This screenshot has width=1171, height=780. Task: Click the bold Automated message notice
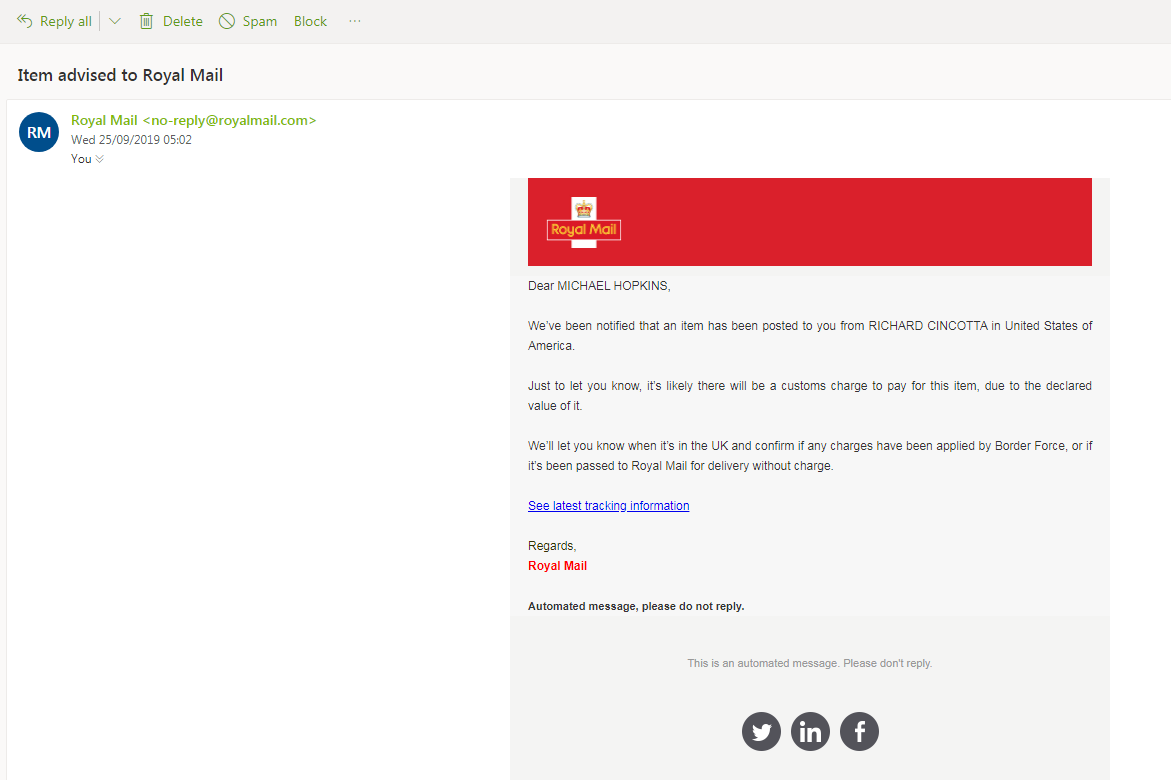pos(636,606)
